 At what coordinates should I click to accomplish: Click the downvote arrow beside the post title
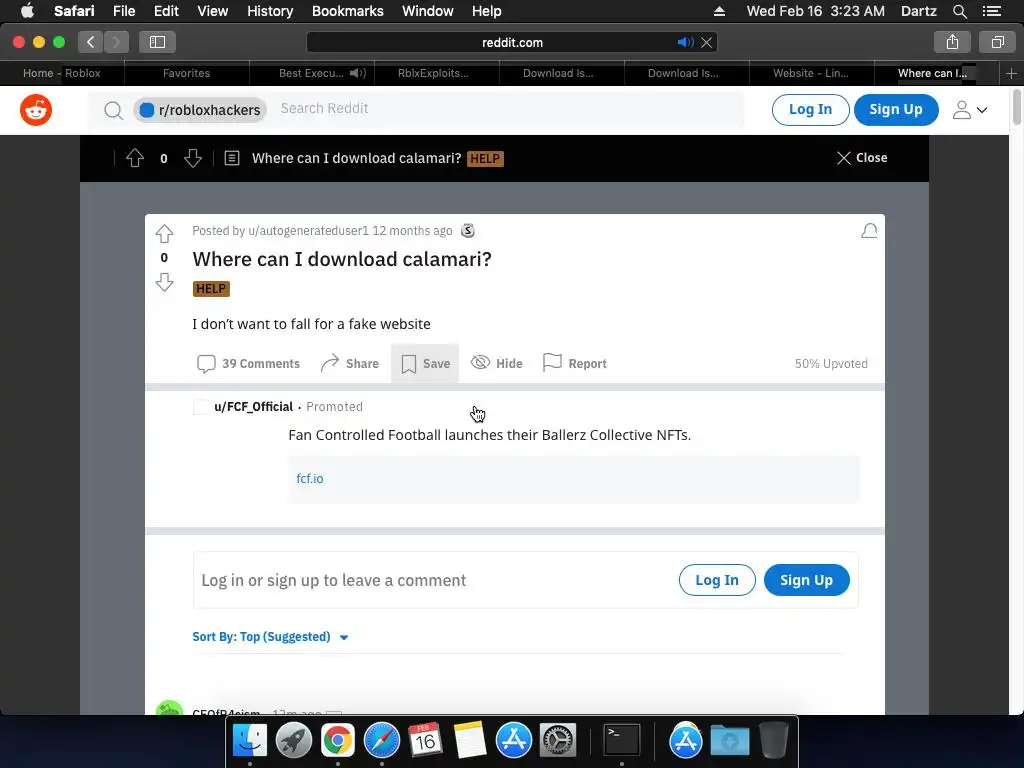pyautogui.click(x=165, y=282)
